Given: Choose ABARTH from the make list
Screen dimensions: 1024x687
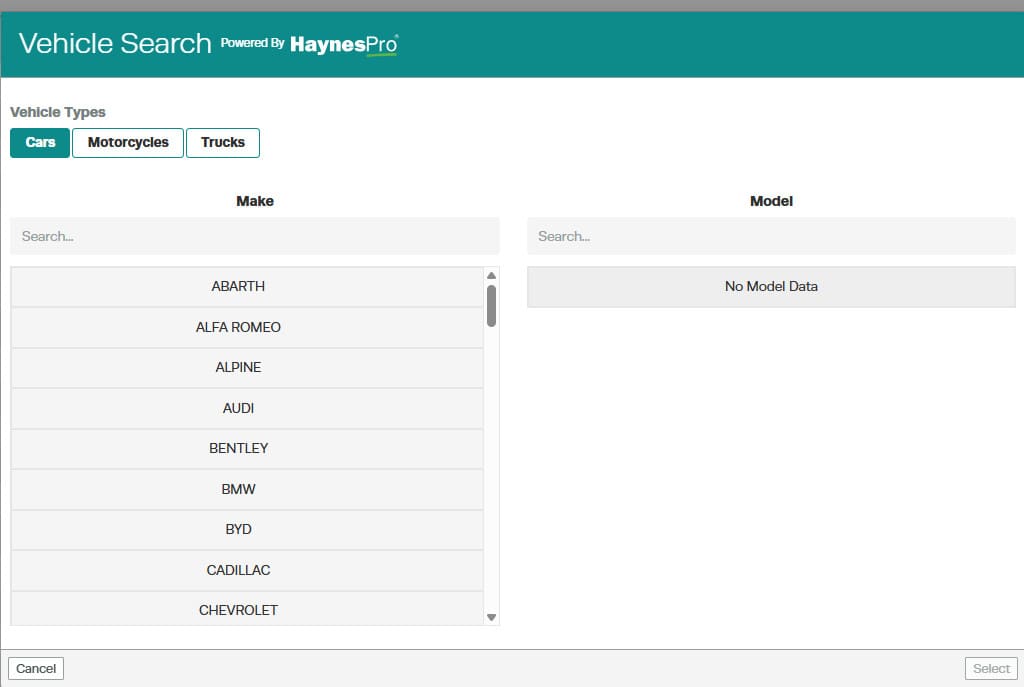Looking at the screenshot, I should click(x=247, y=287).
